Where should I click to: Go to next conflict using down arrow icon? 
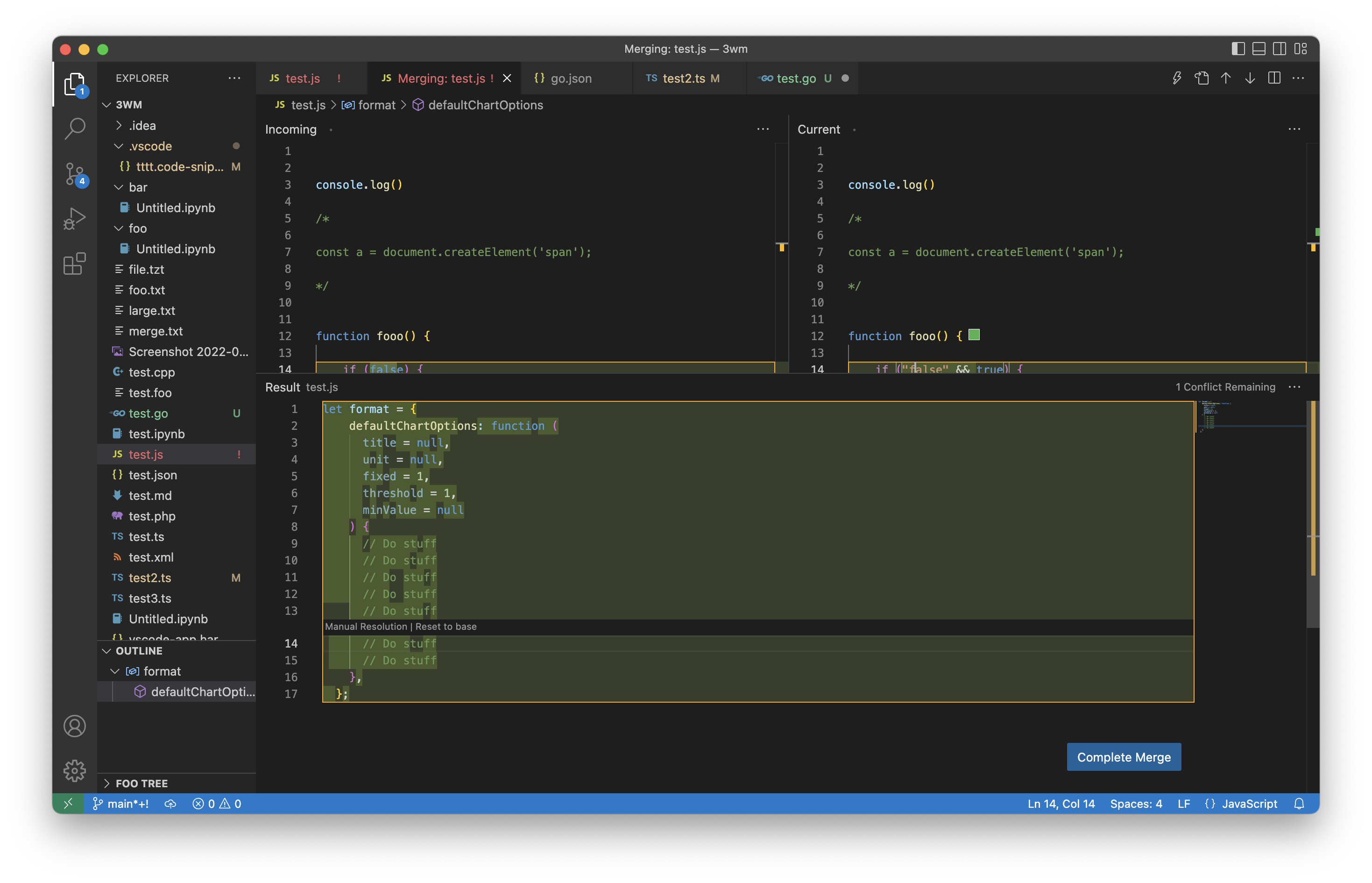coord(1249,78)
